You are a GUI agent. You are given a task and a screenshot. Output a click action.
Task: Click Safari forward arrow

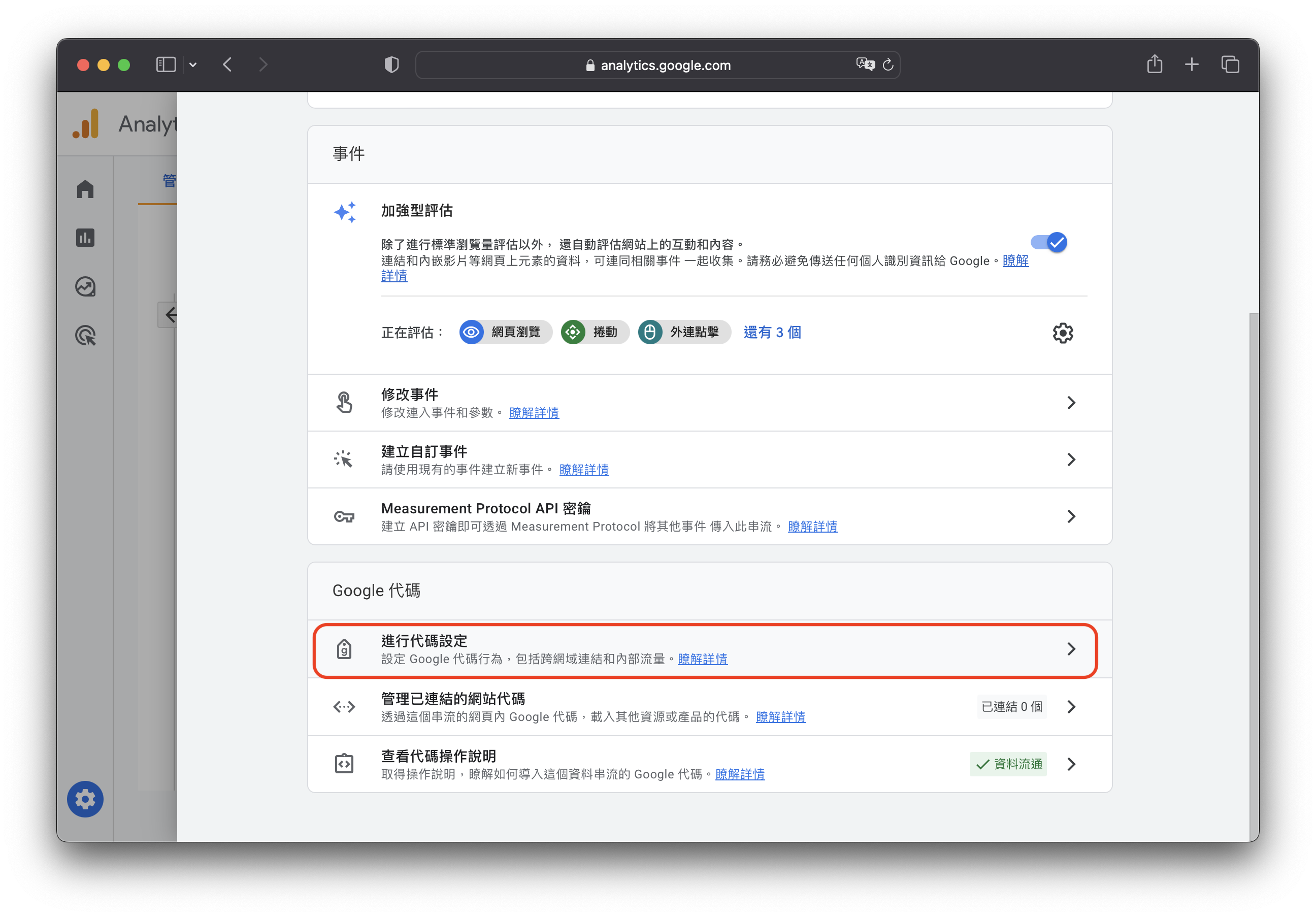point(263,64)
